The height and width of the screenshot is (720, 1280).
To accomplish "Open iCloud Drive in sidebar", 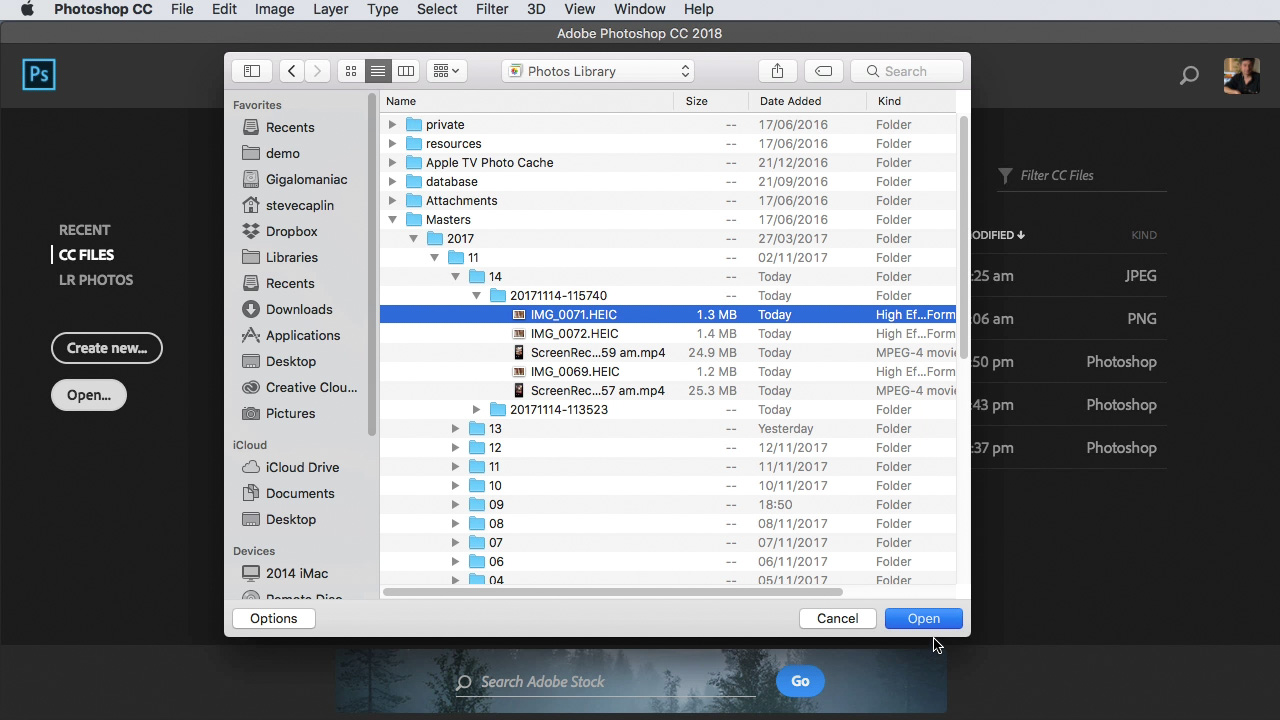I will (x=302, y=467).
